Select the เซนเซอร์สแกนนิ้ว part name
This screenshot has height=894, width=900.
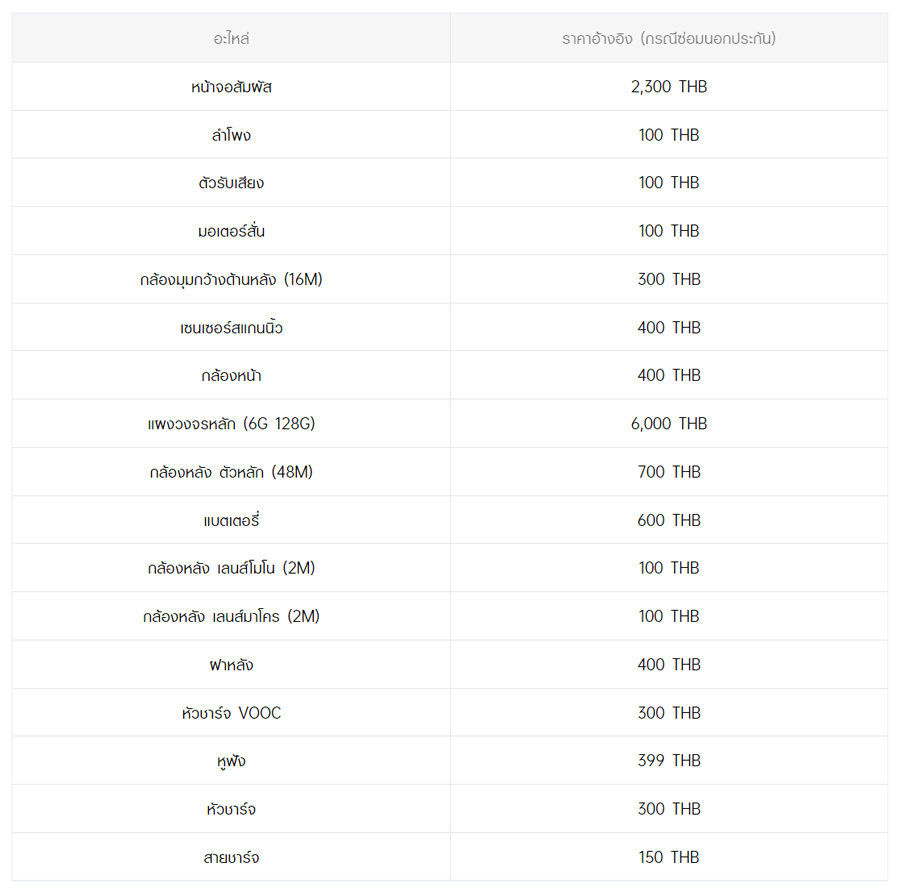231,328
